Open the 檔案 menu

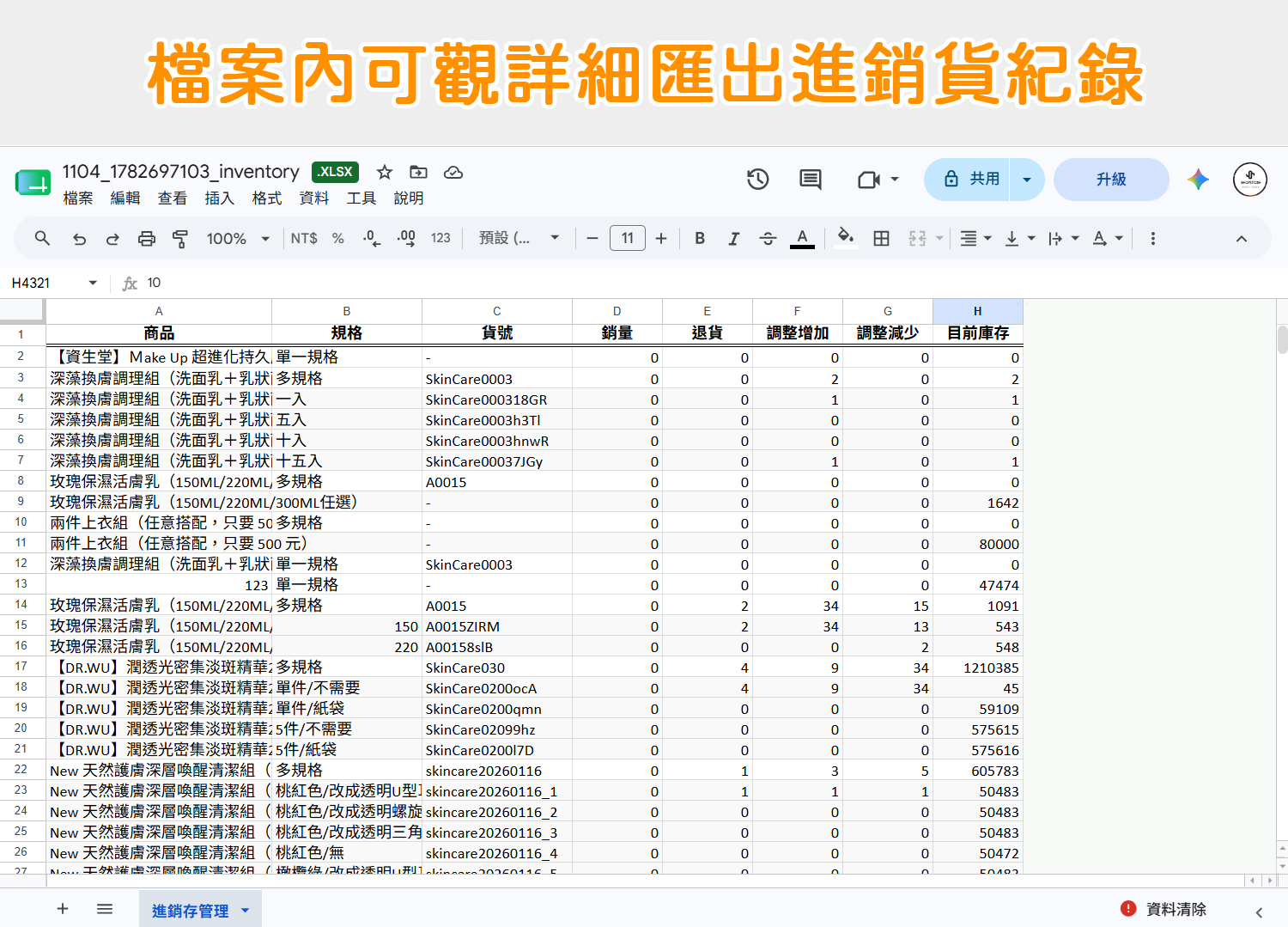click(78, 198)
